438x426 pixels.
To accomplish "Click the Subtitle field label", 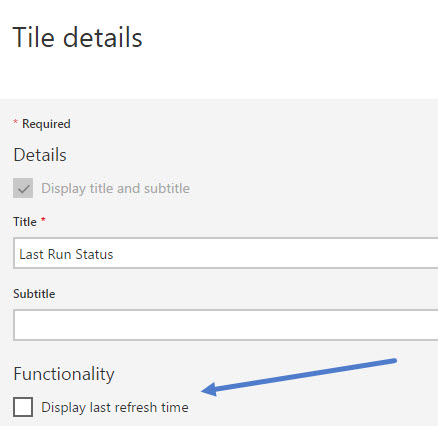I will click(x=34, y=294).
